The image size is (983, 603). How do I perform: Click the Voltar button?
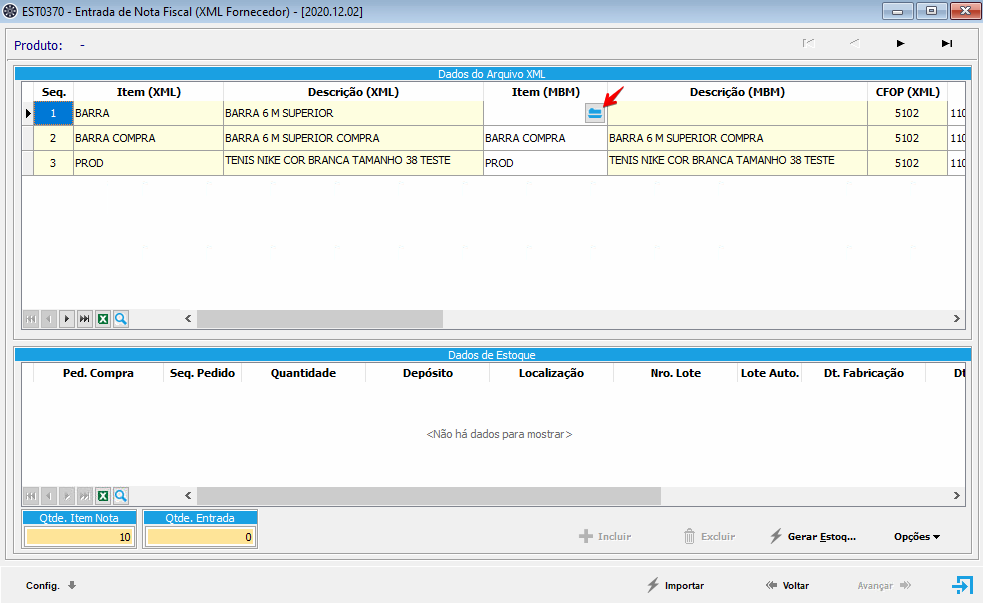click(x=787, y=585)
